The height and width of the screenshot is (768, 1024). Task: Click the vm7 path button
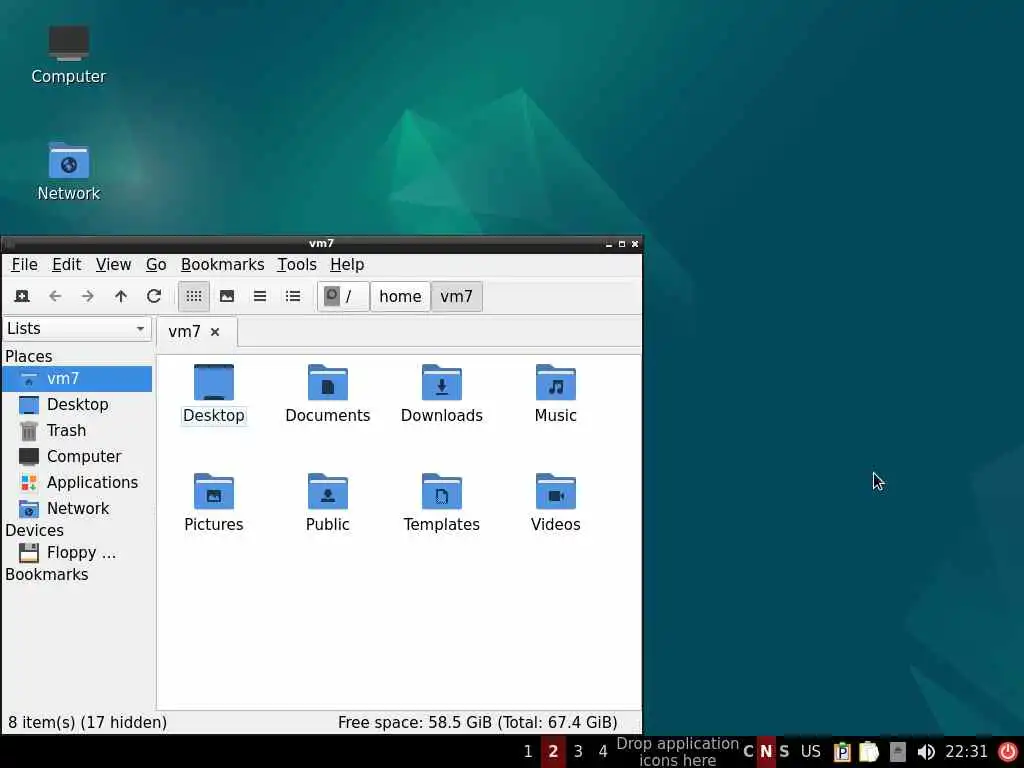456,296
